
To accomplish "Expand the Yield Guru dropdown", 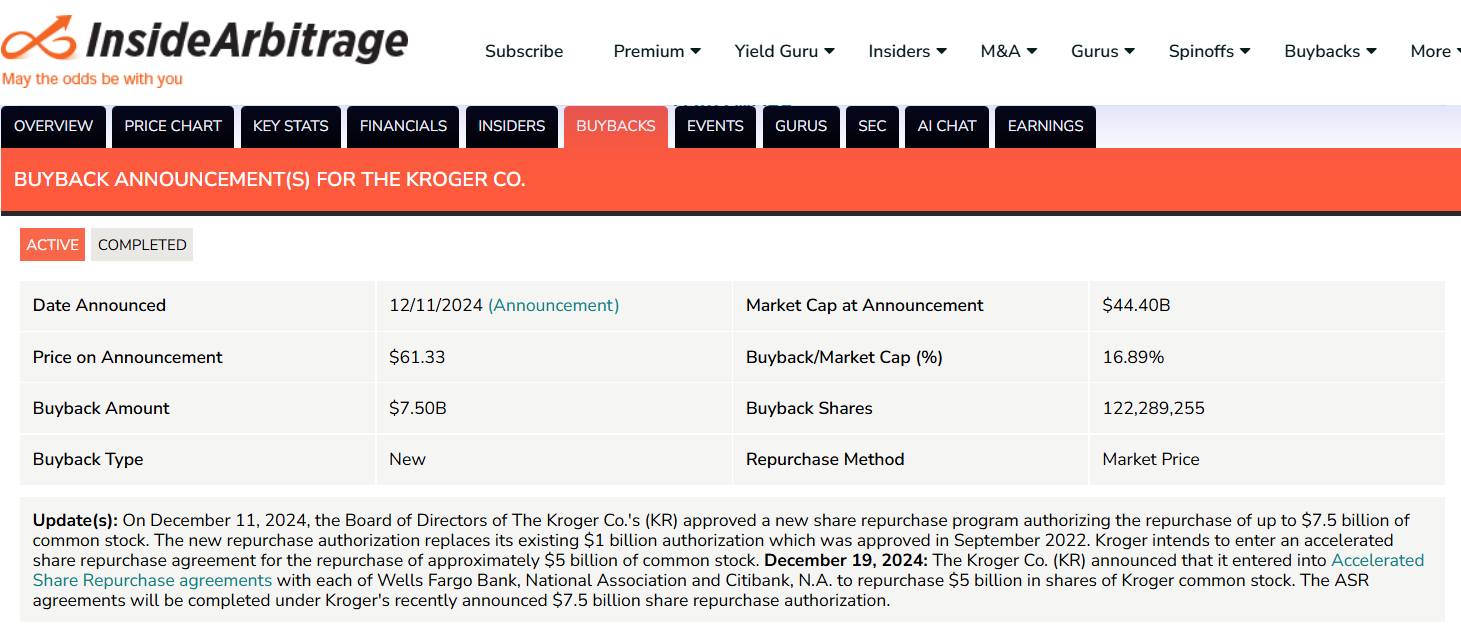I will pyautogui.click(x=784, y=51).
